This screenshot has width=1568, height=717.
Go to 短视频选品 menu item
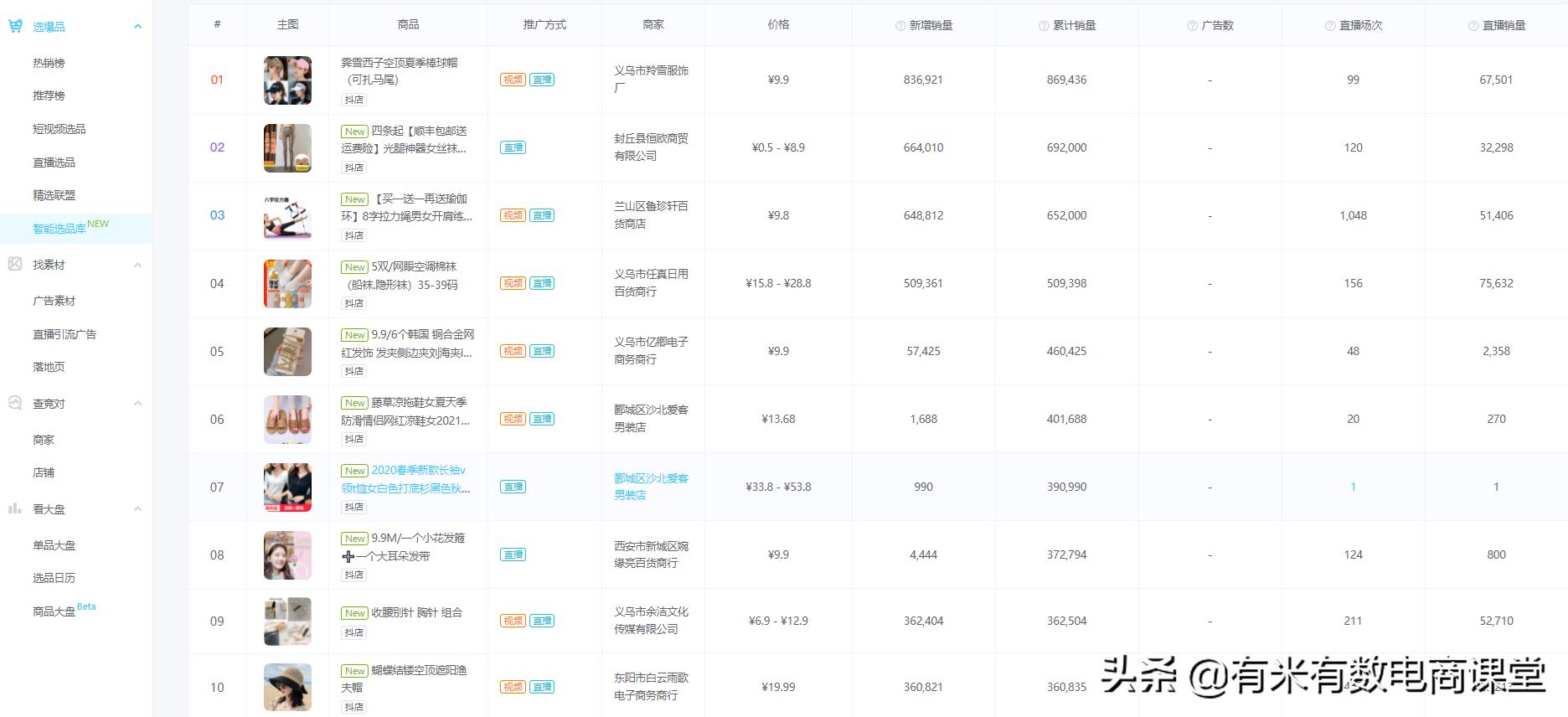pyautogui.click(x=59, y=129)
